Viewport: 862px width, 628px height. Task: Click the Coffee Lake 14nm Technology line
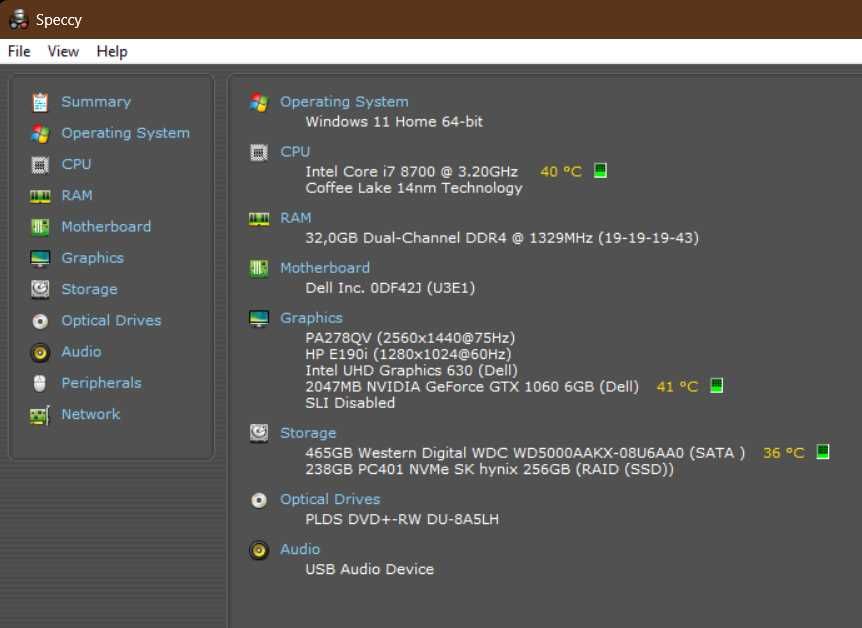pyautogui.click(x=414, y=188)
